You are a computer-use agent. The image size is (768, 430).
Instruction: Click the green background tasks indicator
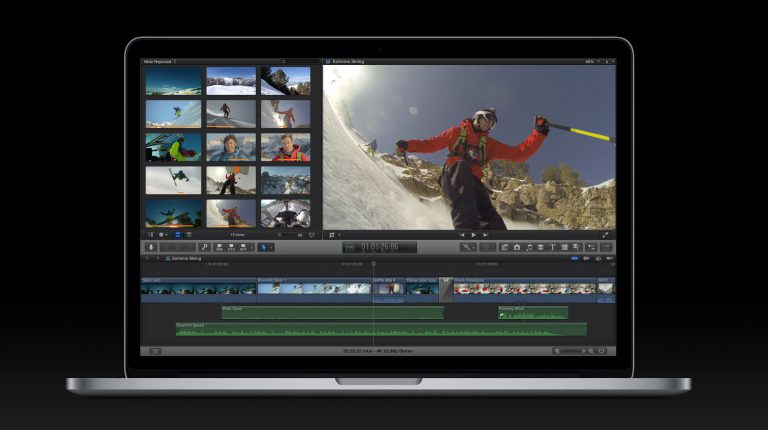point(350,248)
